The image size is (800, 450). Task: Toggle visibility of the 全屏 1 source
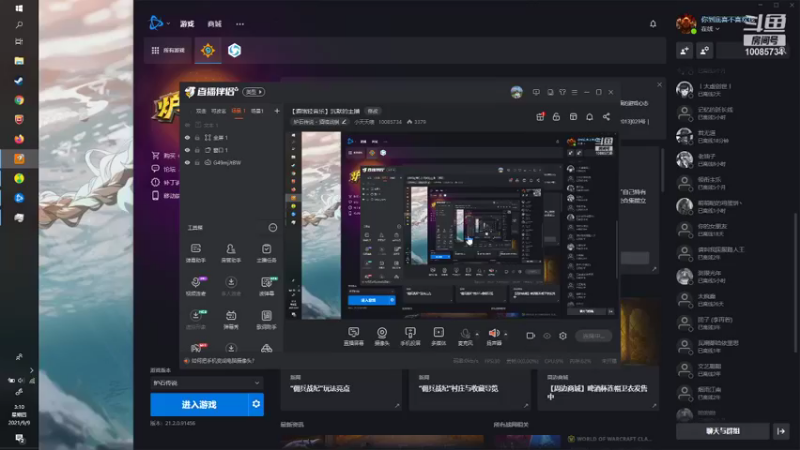point(187,138)
